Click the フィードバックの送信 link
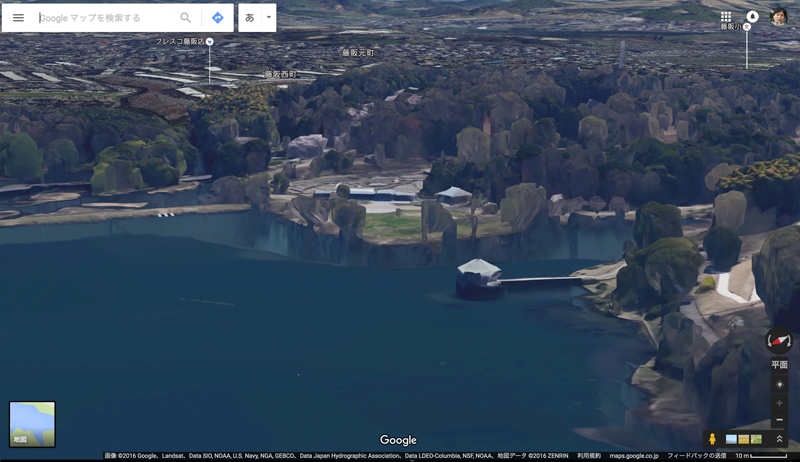The width and height of the screenshot is (800, 462). pos(697,456)
